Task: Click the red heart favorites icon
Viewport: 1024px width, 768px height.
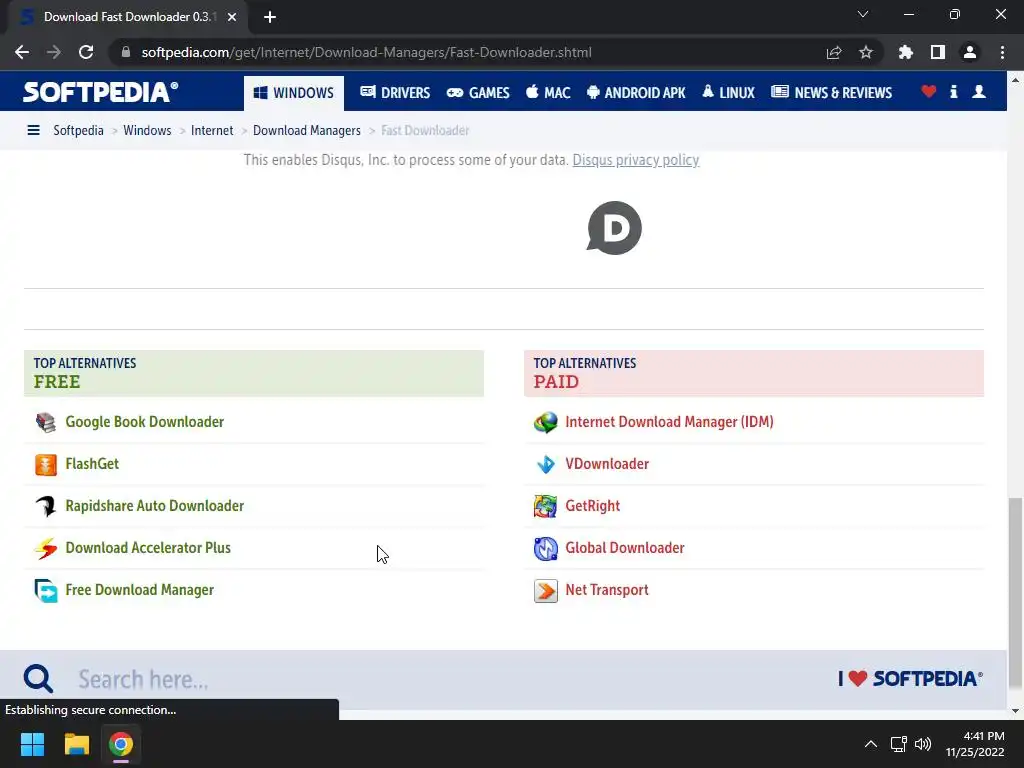Action: click(x=929, y=91)
